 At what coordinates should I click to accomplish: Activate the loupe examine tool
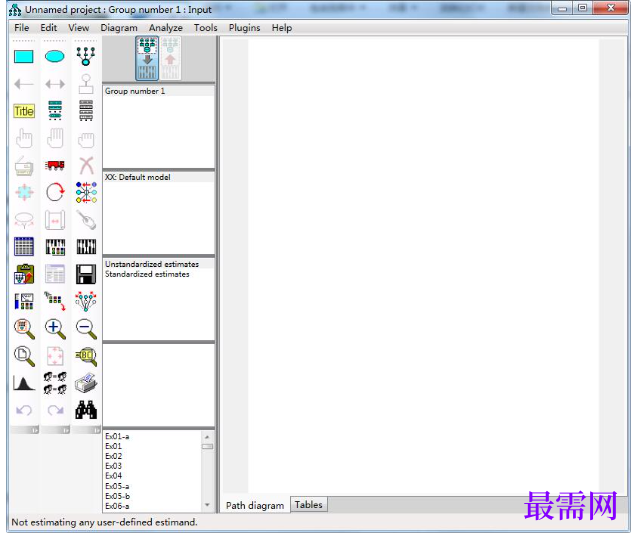tap(86, 356)
